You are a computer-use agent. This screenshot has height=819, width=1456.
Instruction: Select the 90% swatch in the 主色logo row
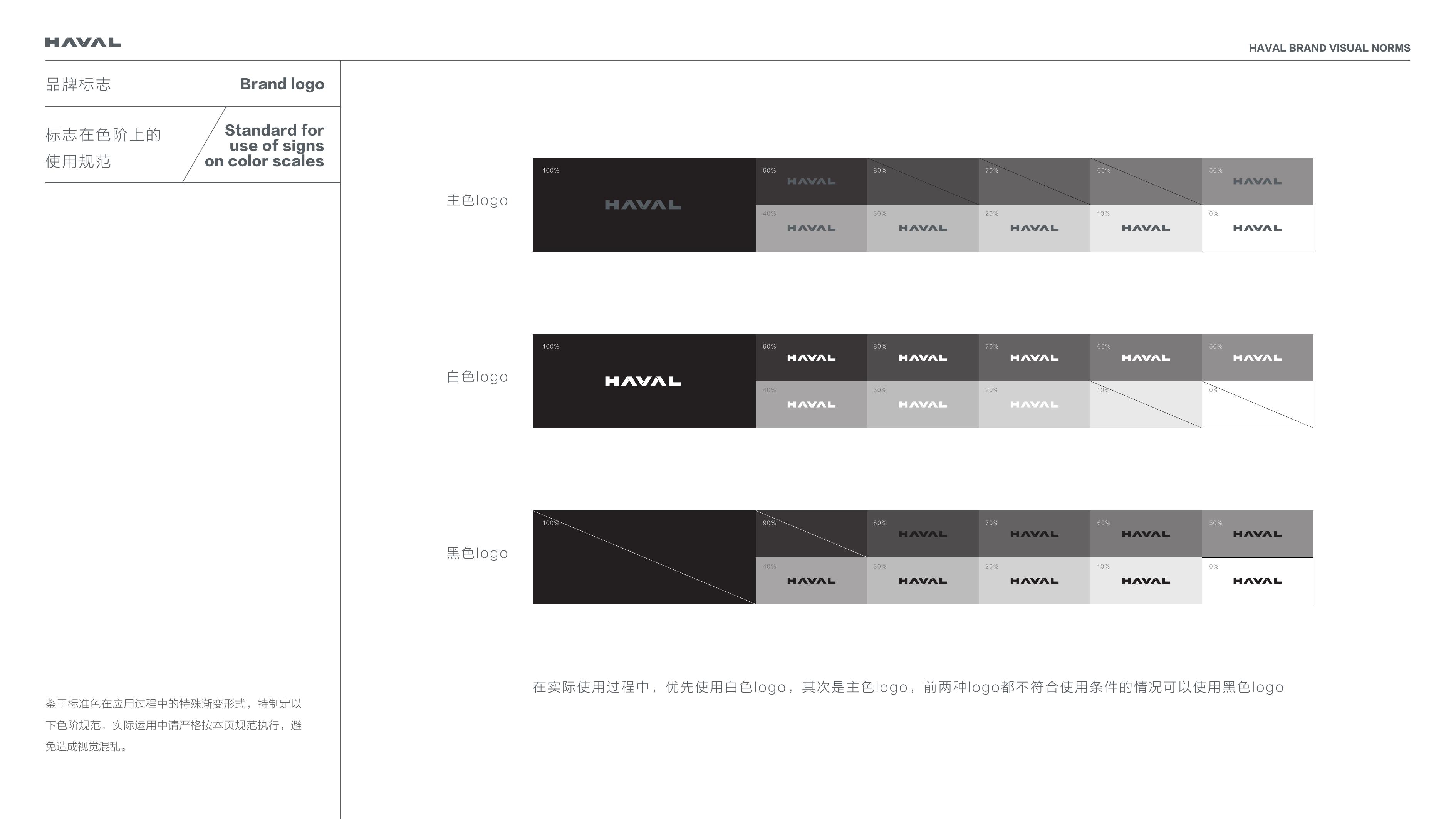tap(811, 181)
